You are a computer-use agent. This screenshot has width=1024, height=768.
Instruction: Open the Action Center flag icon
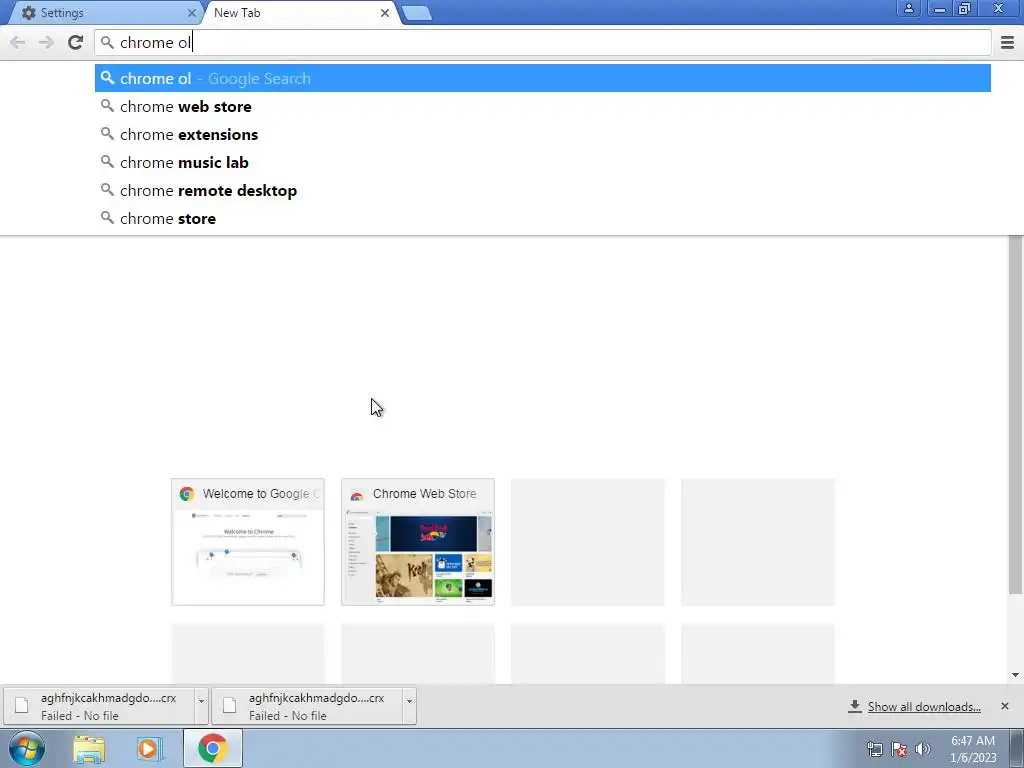899,749
